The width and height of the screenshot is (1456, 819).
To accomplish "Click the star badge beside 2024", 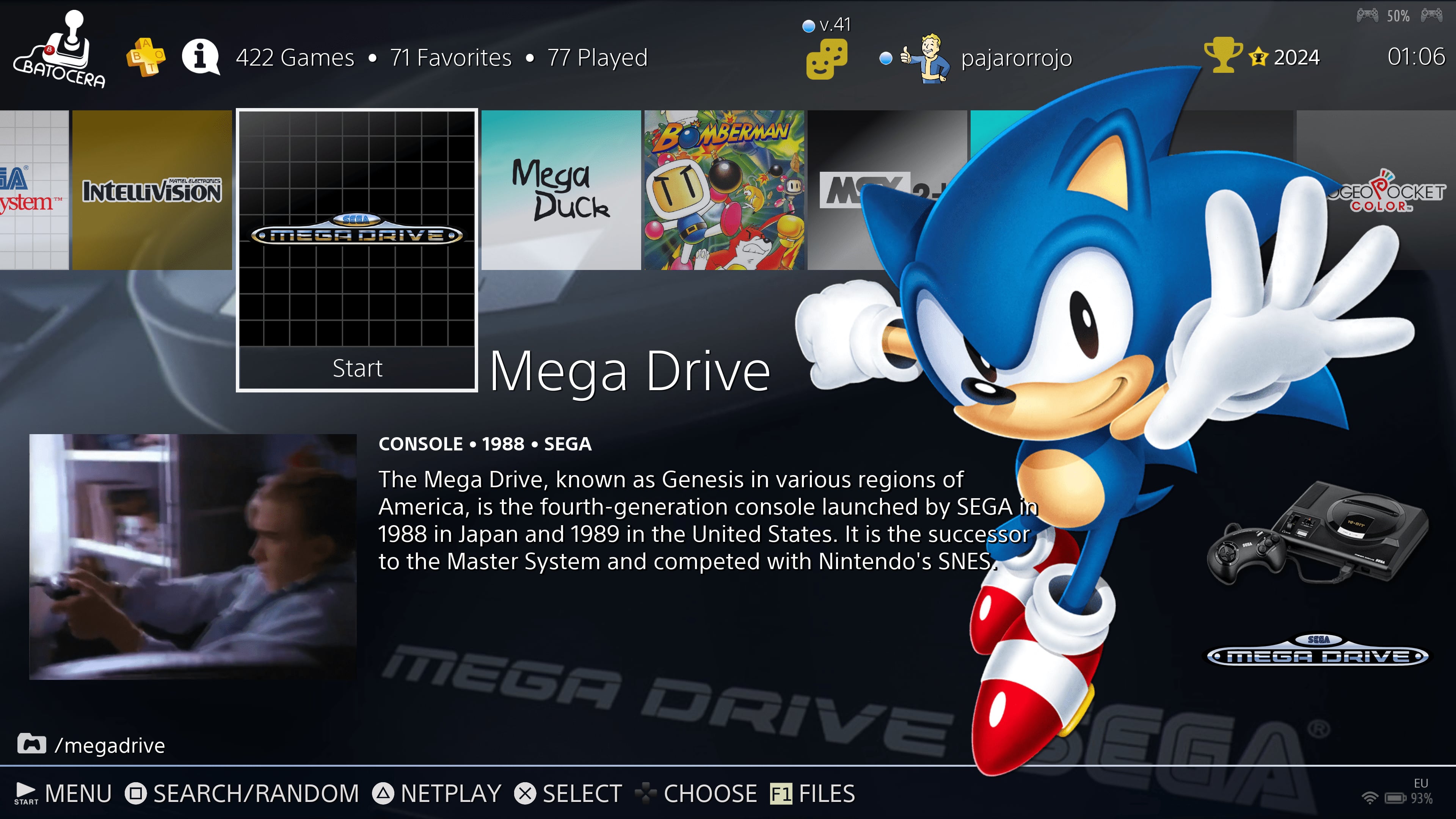I will (1259, 57).
